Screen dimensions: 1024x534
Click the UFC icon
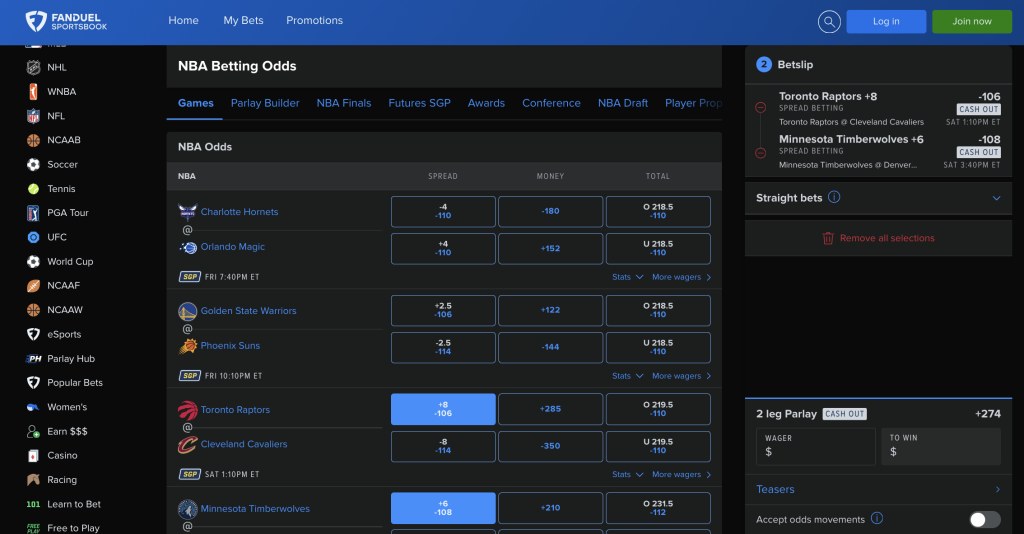point(33,237)
